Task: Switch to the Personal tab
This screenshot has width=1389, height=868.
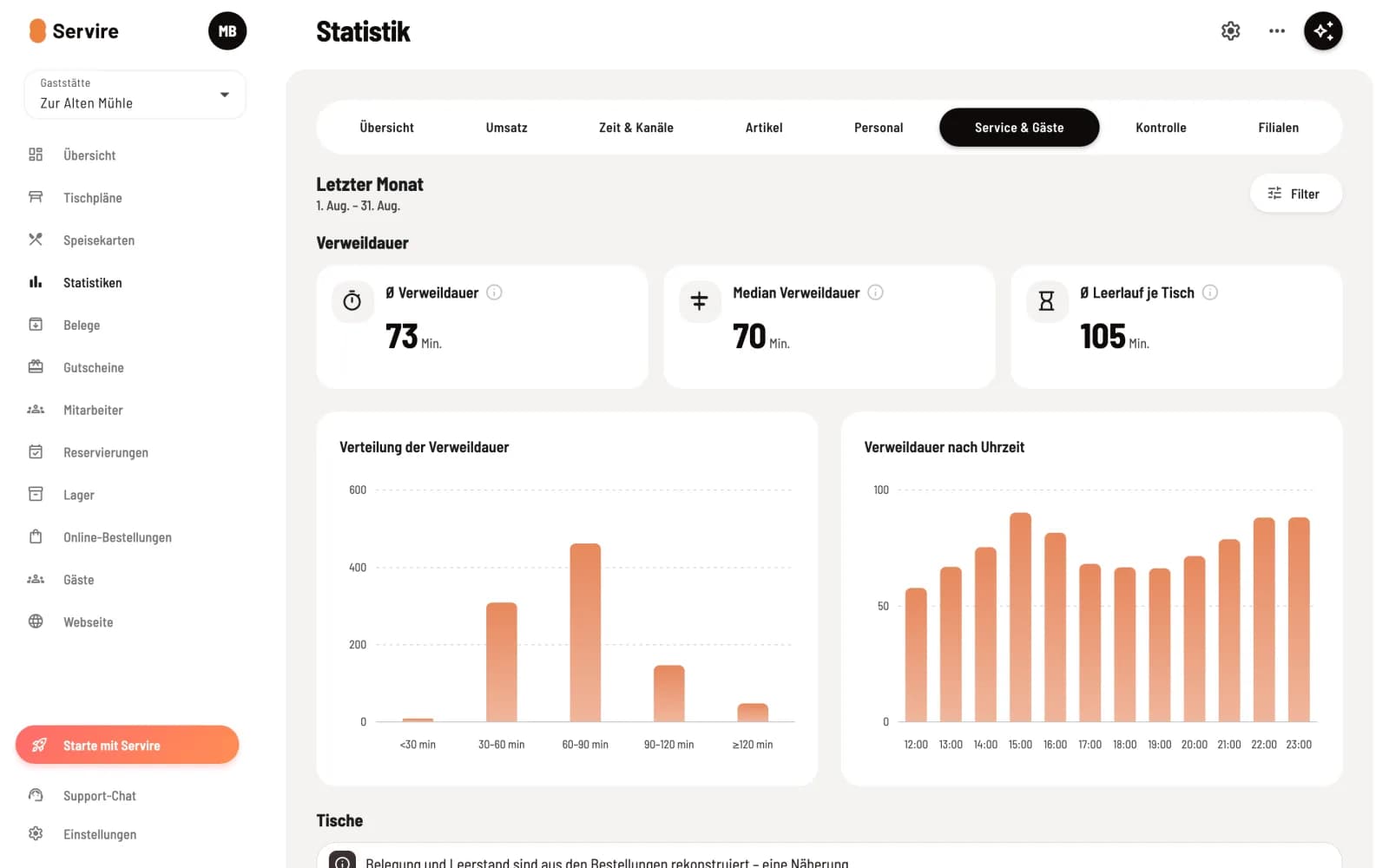Action: (879, 128)
